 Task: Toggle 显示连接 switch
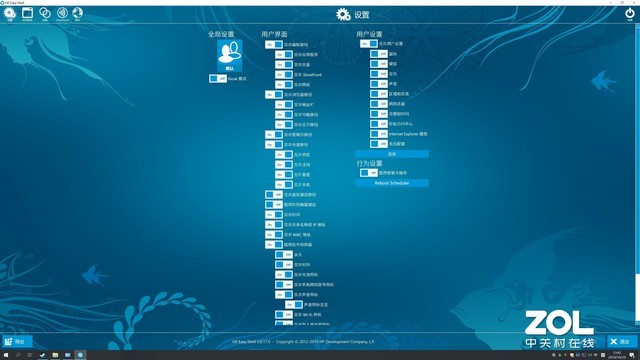[284, 64]
